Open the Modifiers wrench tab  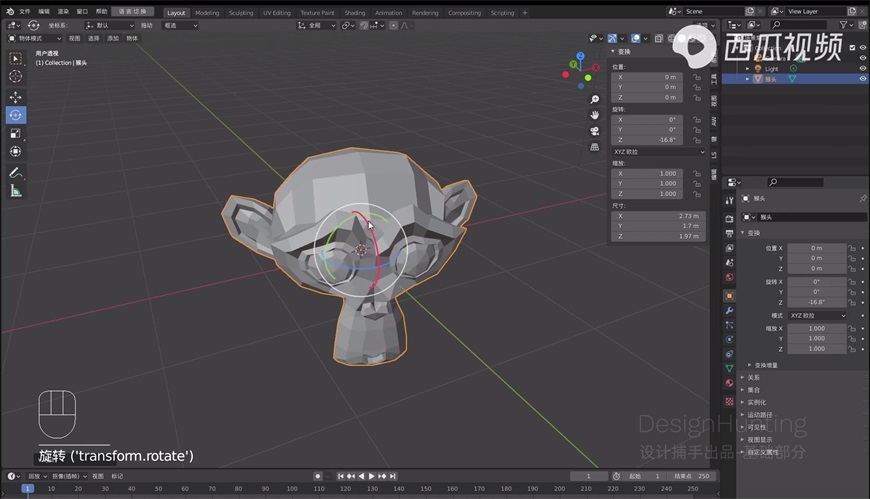[729, 310]
